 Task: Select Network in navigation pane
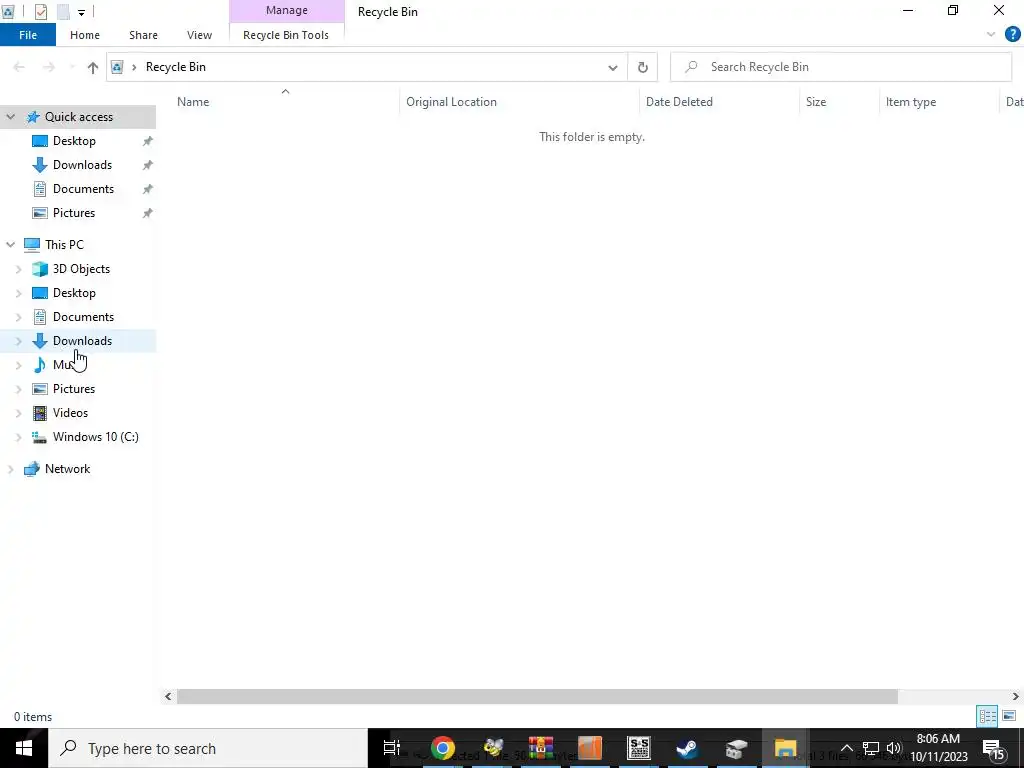tap(67, 469)
